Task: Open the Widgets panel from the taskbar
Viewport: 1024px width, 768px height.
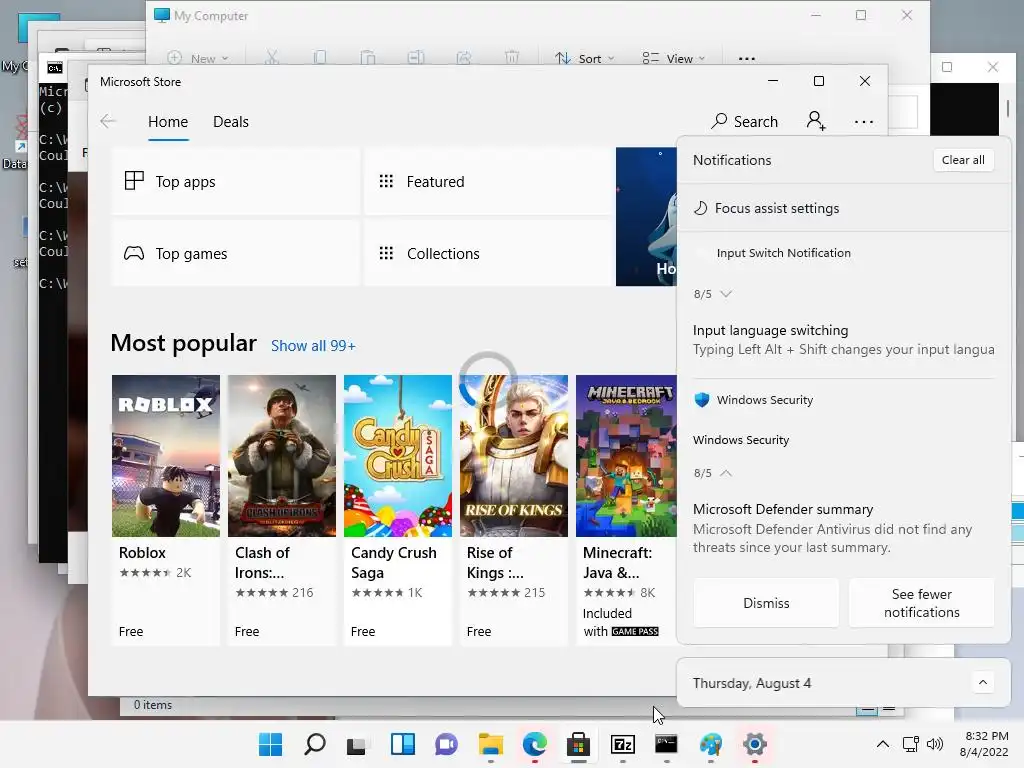Action: (403, 744)
